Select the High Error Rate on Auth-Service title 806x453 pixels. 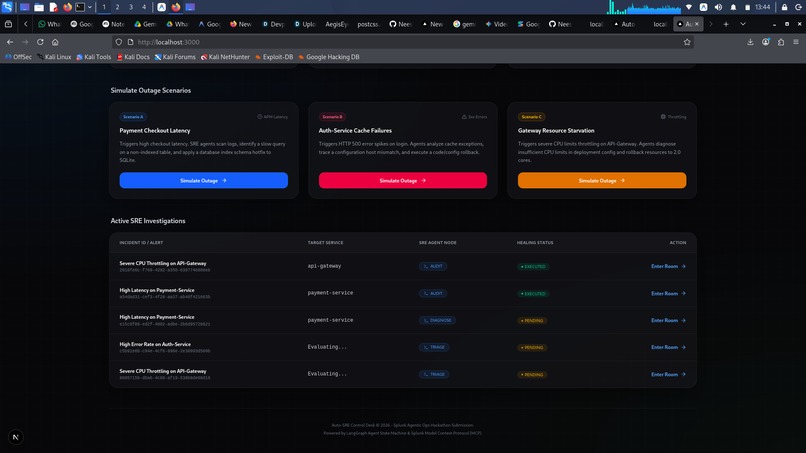point(155,344)
